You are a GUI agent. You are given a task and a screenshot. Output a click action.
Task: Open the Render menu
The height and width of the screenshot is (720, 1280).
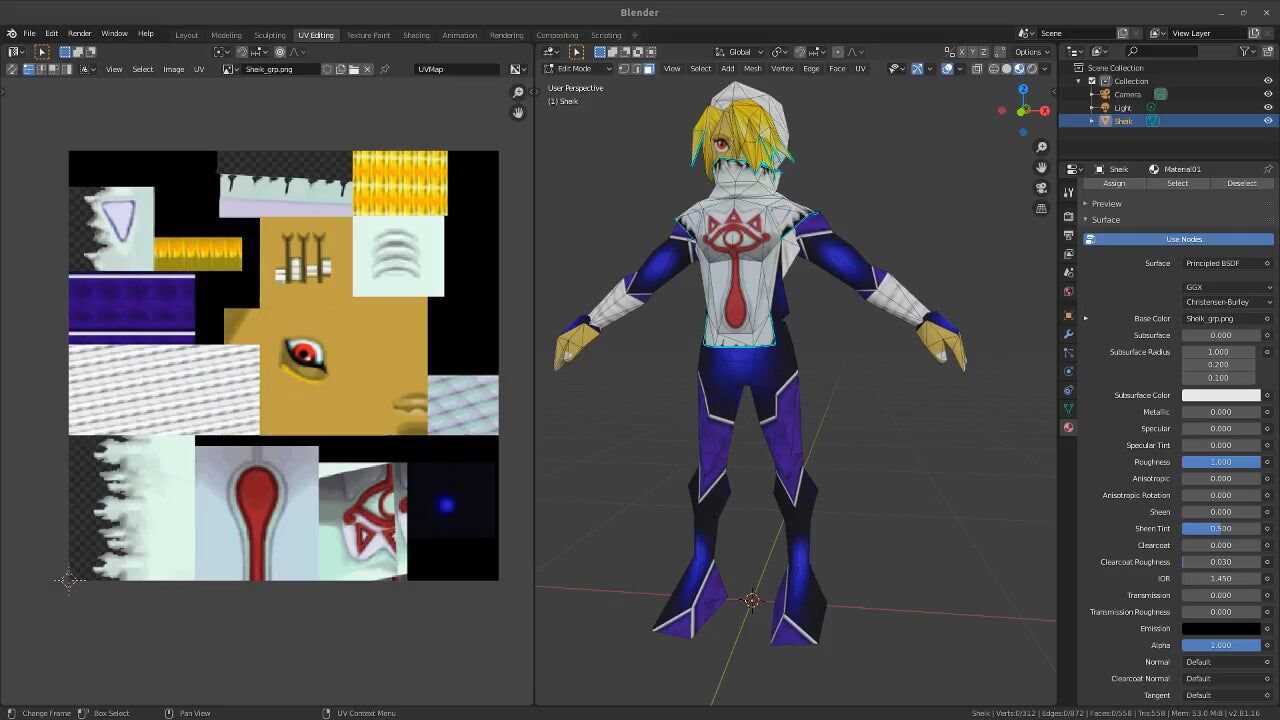coord(79,33)
